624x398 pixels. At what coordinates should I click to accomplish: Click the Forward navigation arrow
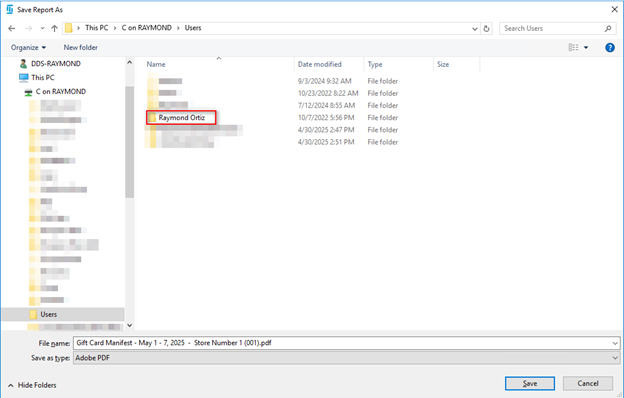[x=29, y=28]
